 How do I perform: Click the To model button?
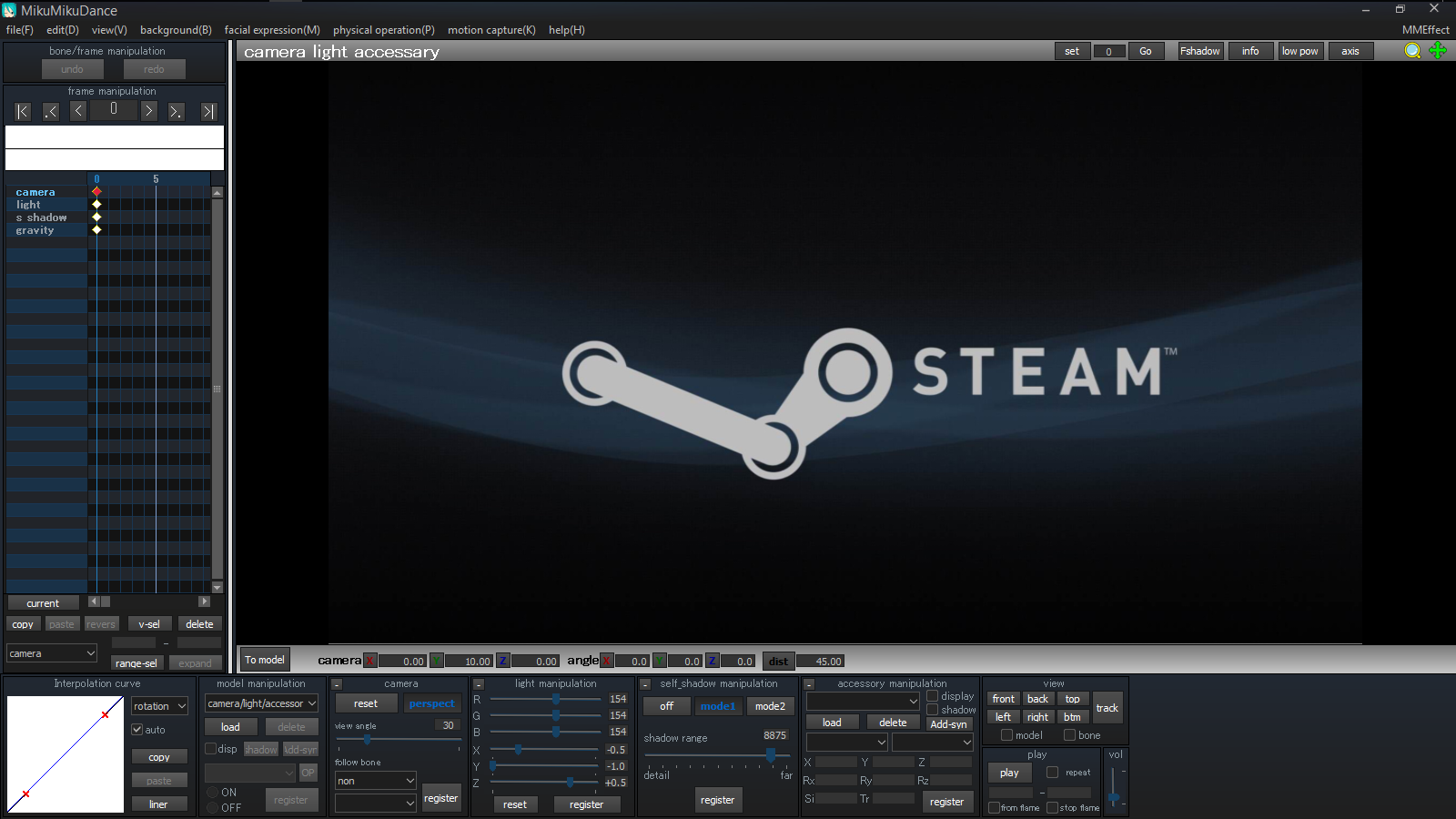click(x=265, y=660)
